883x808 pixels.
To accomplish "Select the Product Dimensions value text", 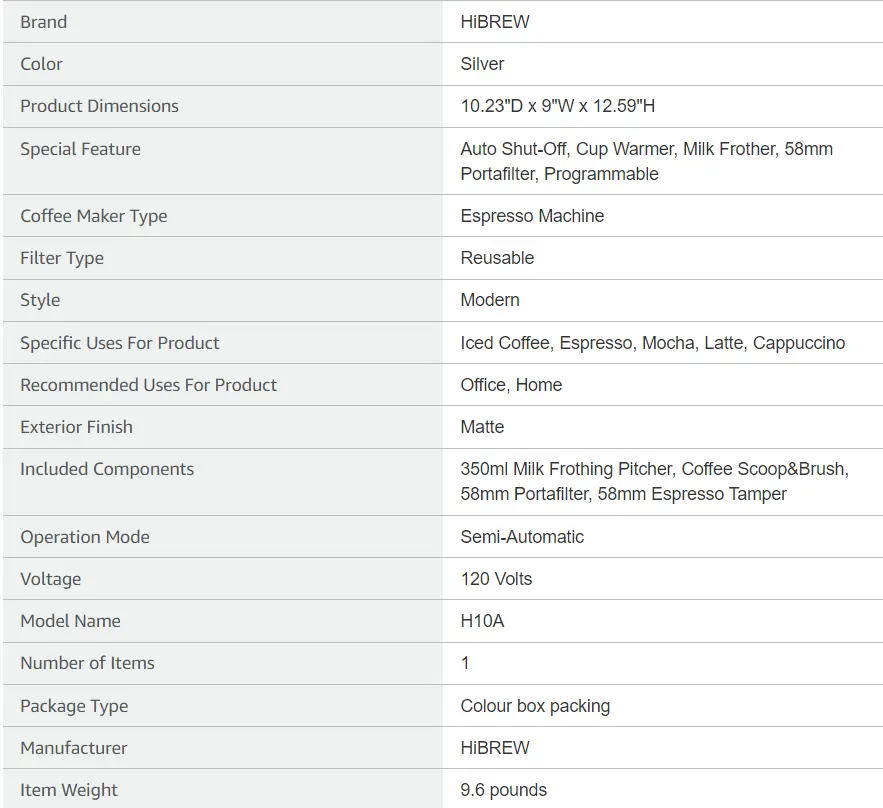I will pos(558,106).
